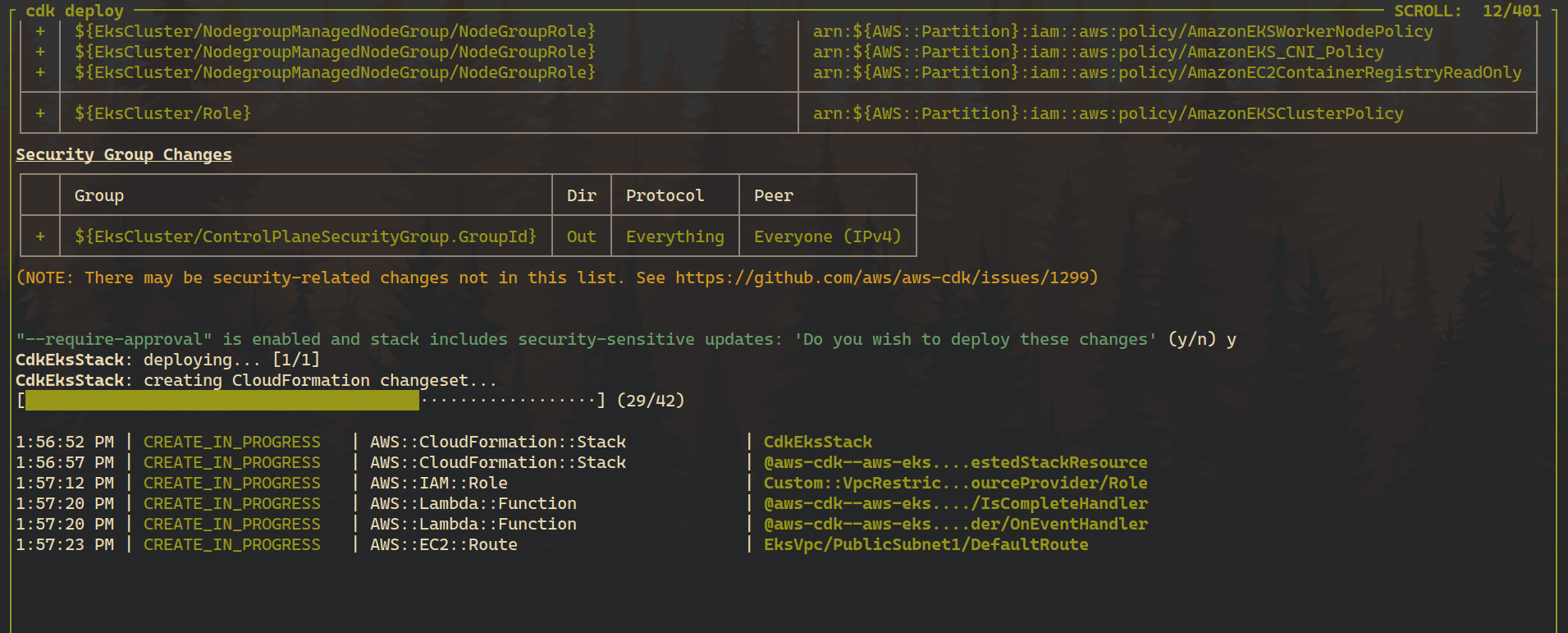Image resolution: width=1568 pixels, height=633 pixels.
Task: Click EksVpc/PublicSubnet1/DefaultRoute entry
Action: pyautogui.click(x=926, y=544)
